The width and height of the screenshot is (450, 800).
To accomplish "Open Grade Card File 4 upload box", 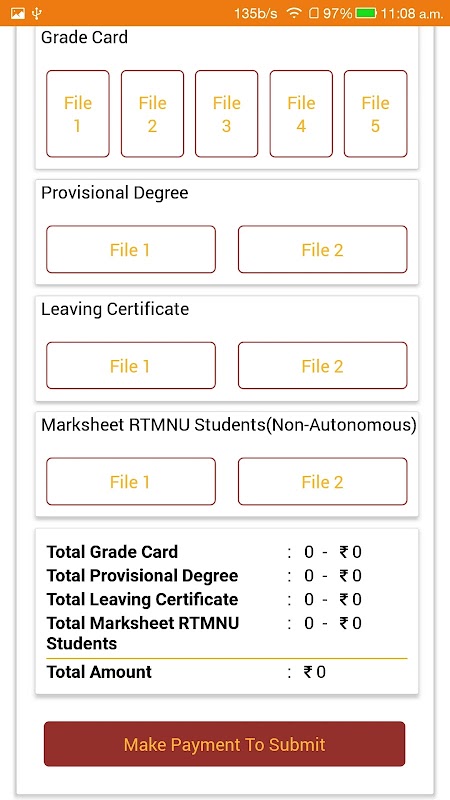I will tap(301, 114).
